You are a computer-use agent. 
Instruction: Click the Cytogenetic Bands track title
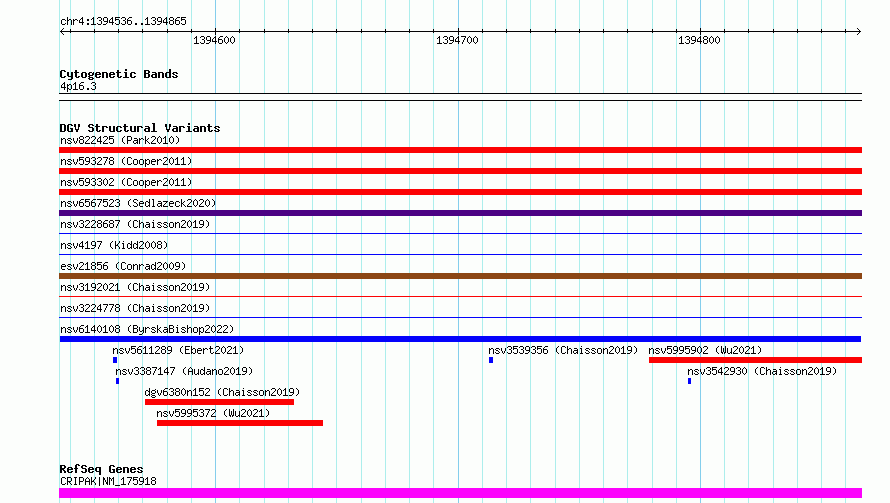coord(119,74)
